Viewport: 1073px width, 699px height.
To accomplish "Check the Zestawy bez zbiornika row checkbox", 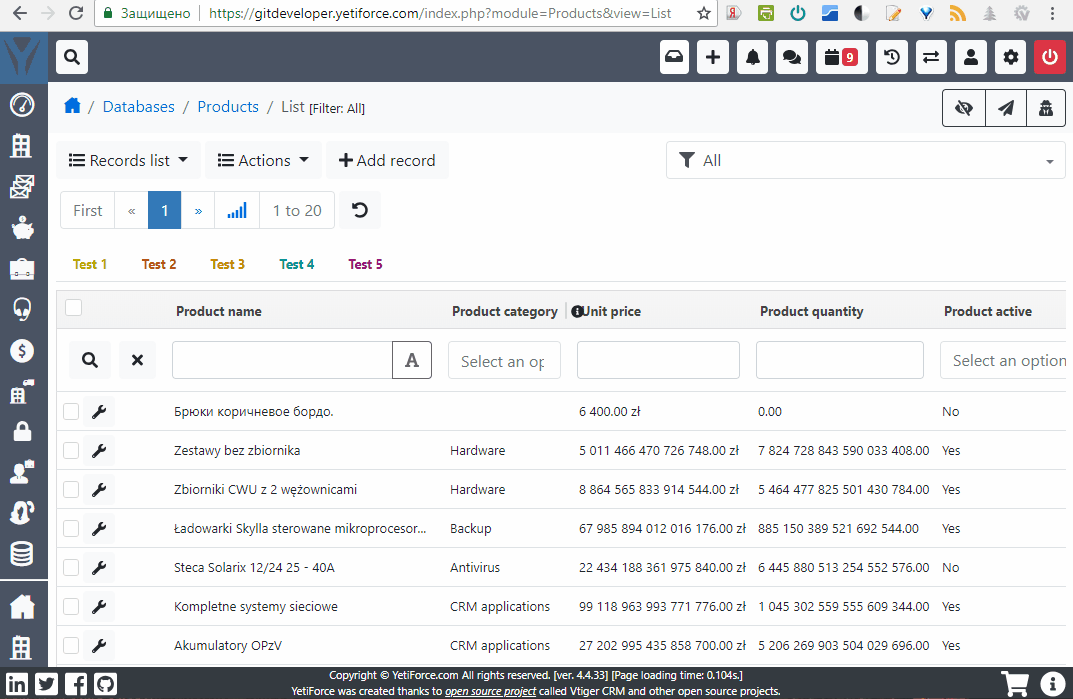I will click(71, 450).
